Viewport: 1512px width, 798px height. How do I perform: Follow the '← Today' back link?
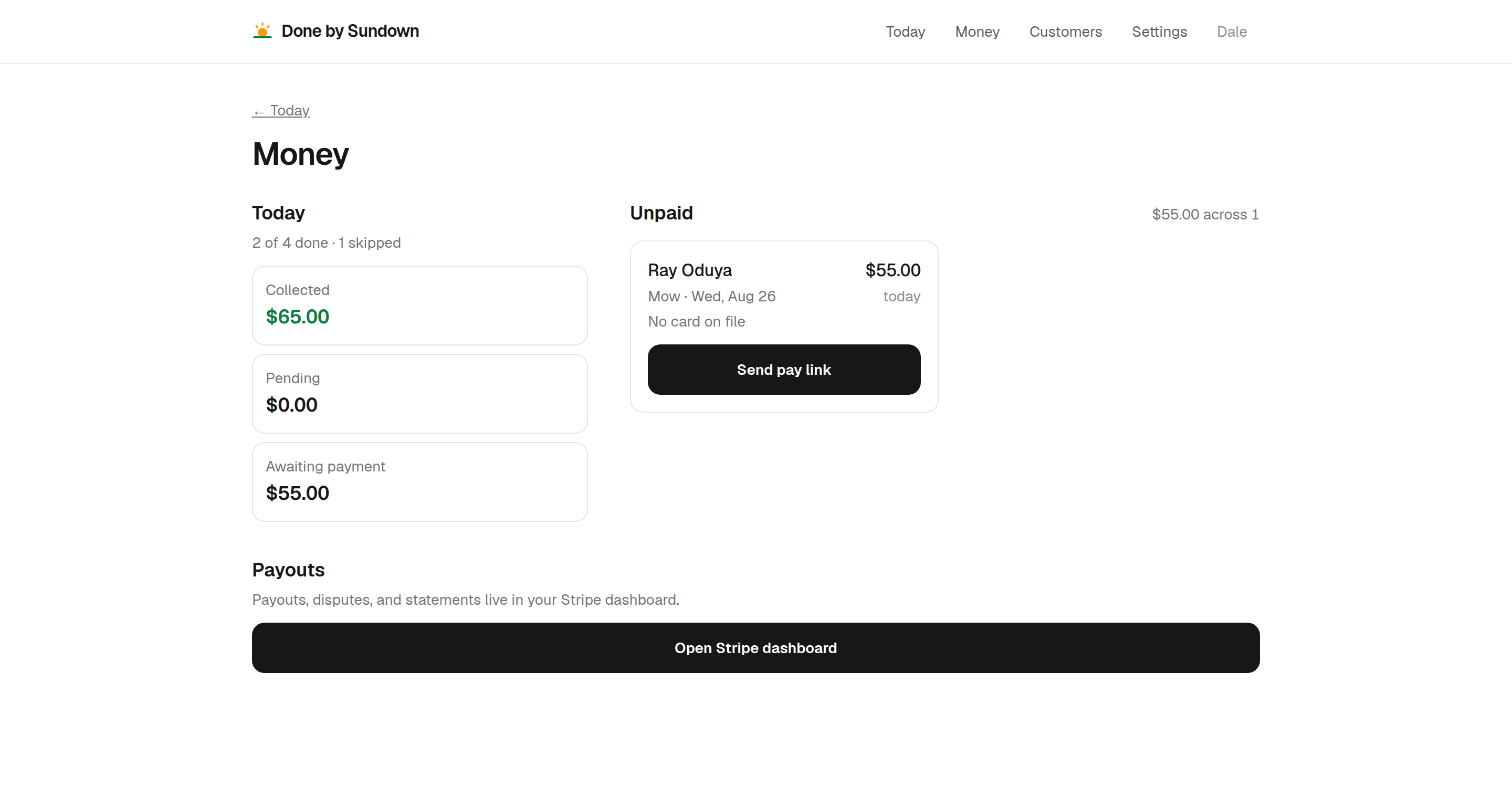pyautogui.click(x=280, y=110)
